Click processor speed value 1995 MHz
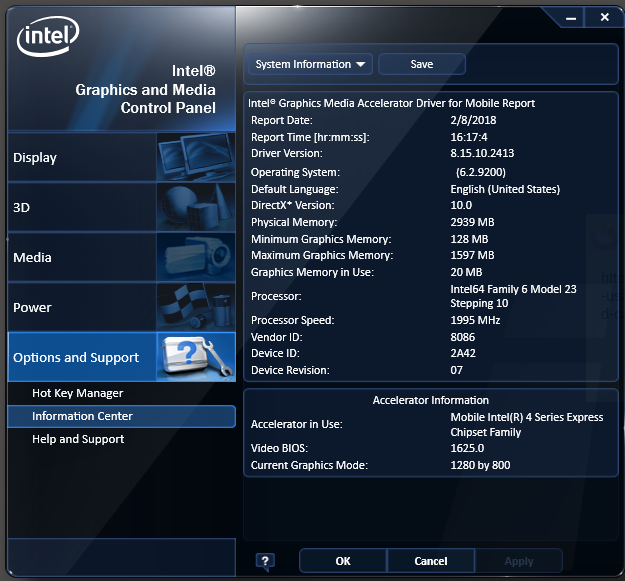Screen dimensions: 625x581 [x=475, y=320]
